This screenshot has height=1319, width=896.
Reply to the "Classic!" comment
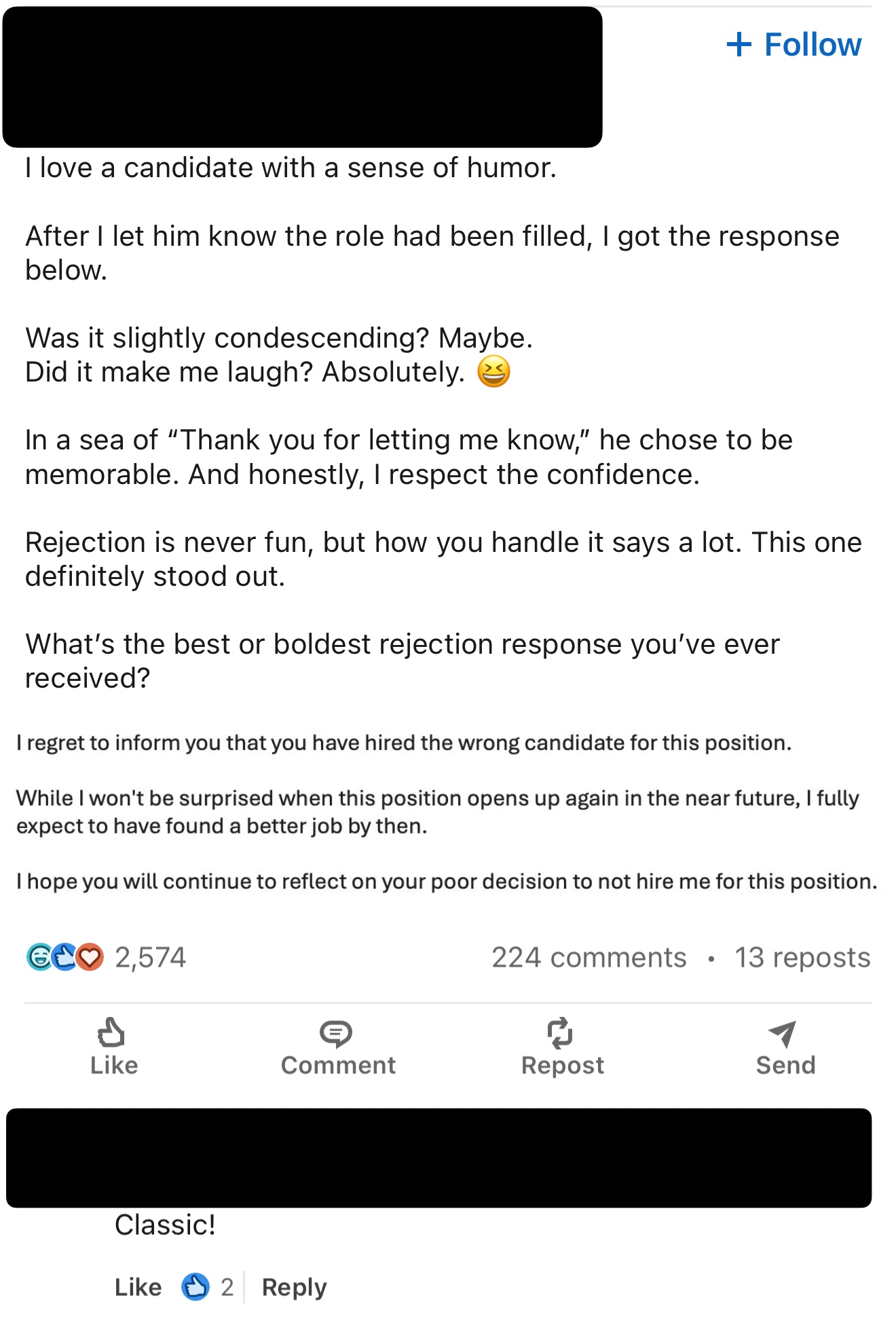[x=294, y=1287]
